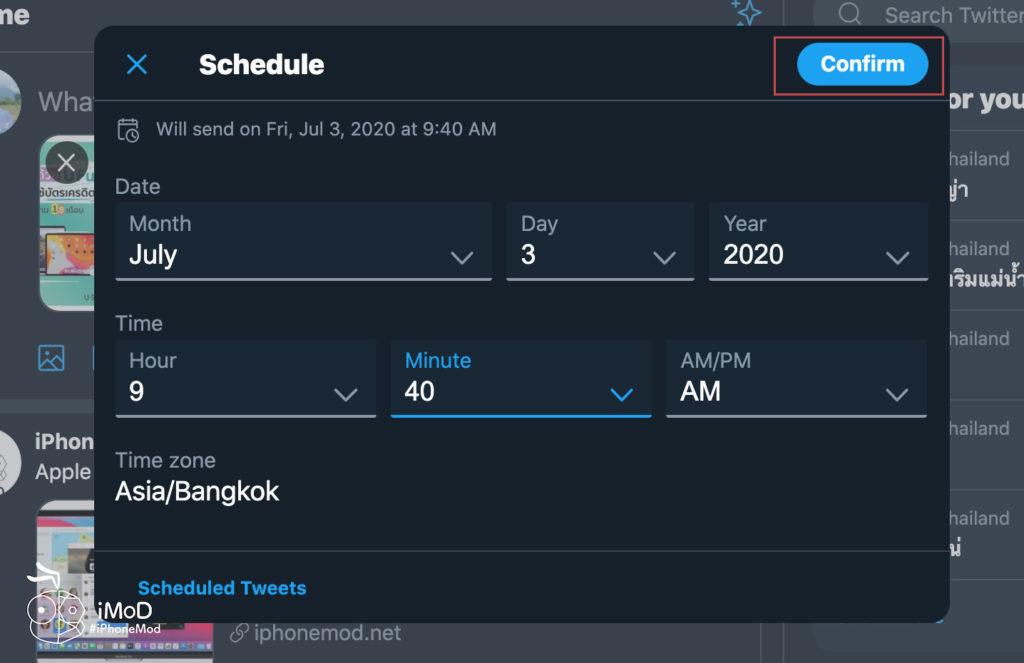Image resolution: width=1024 pixels, height=663 pixels.
Task: Click the sparkle top tweets icon
Action: click(x=746, y=12)
